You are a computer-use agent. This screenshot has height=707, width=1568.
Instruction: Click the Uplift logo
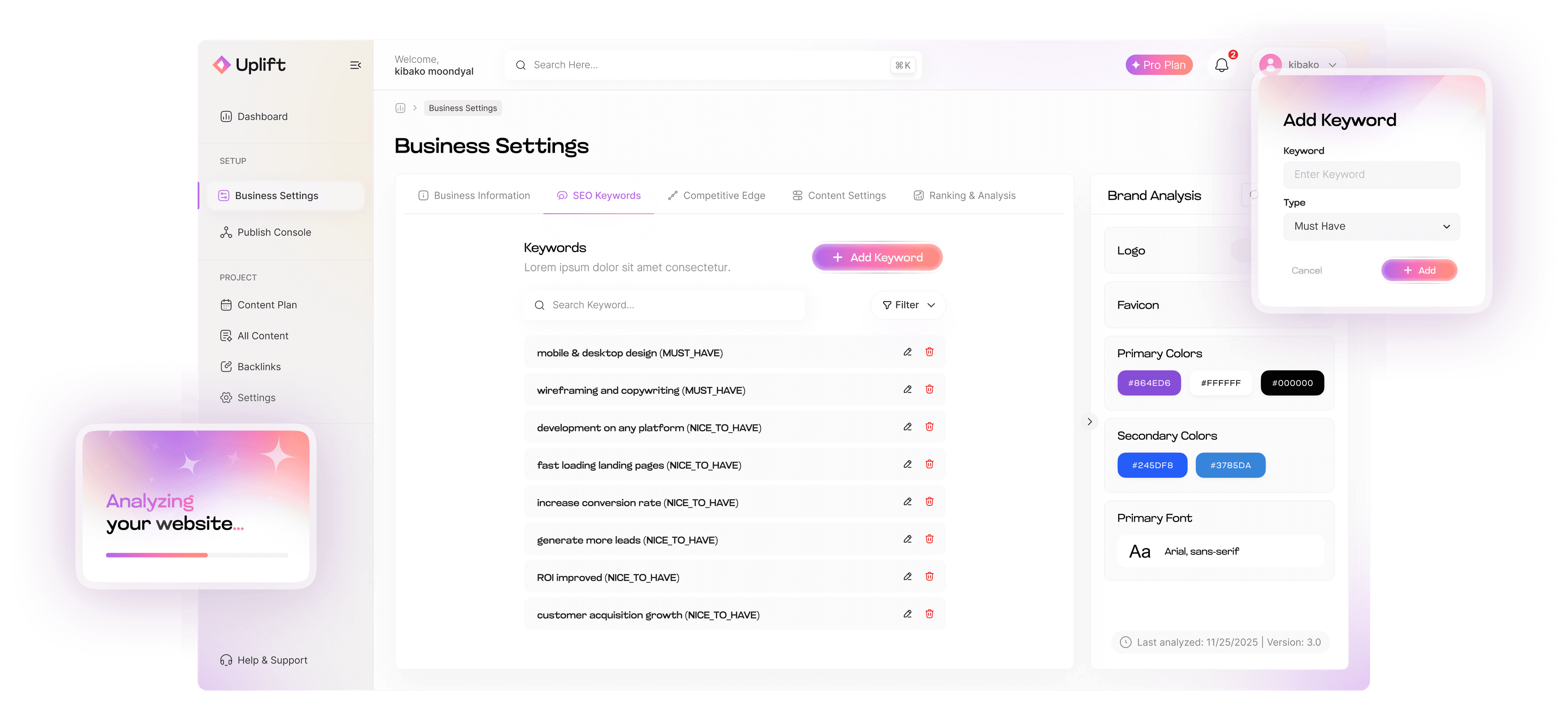click(x=249, y=64)
